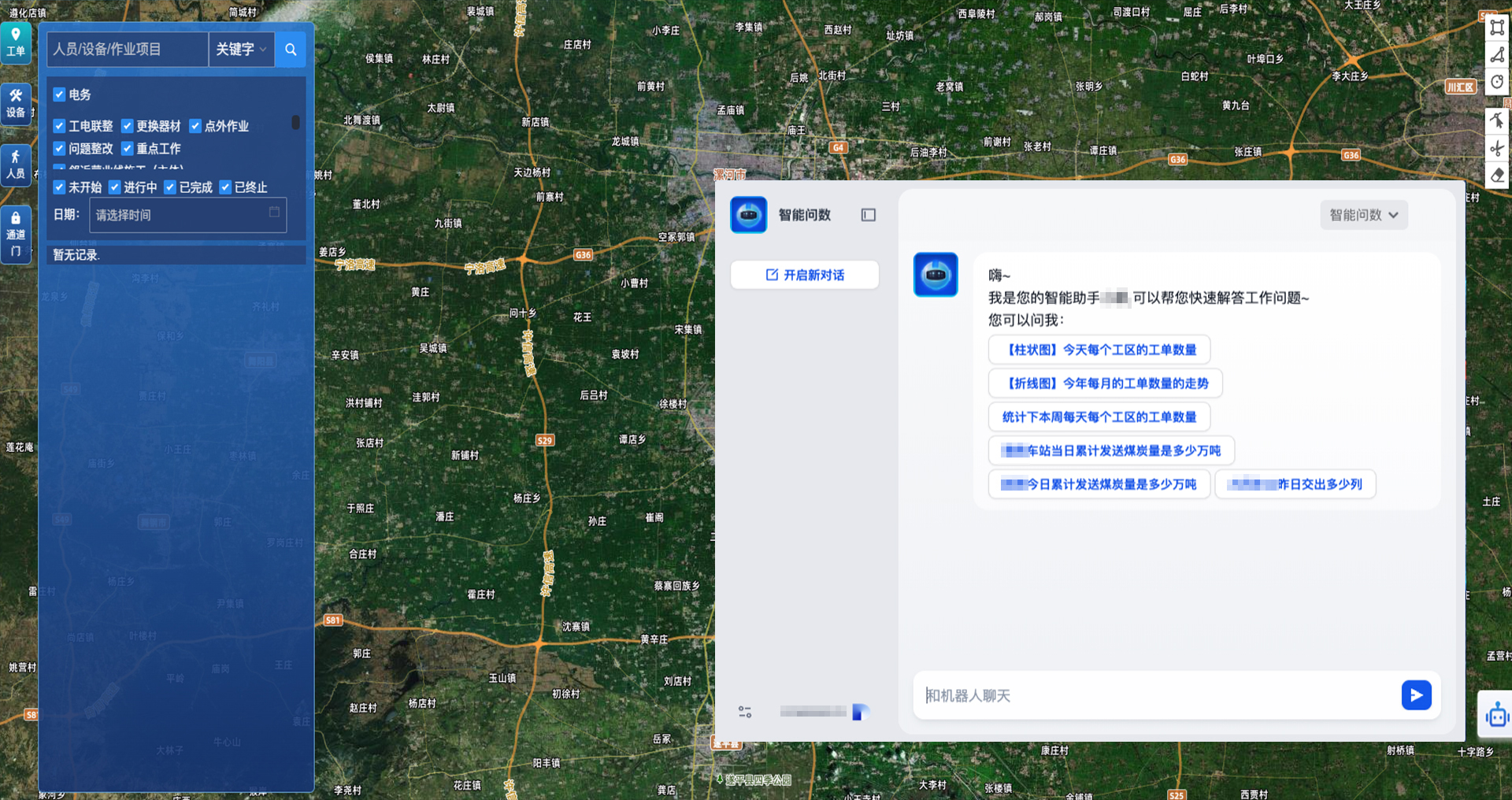
Task: Toggle the 进行中 status checkbox
Action: point(115,187)
